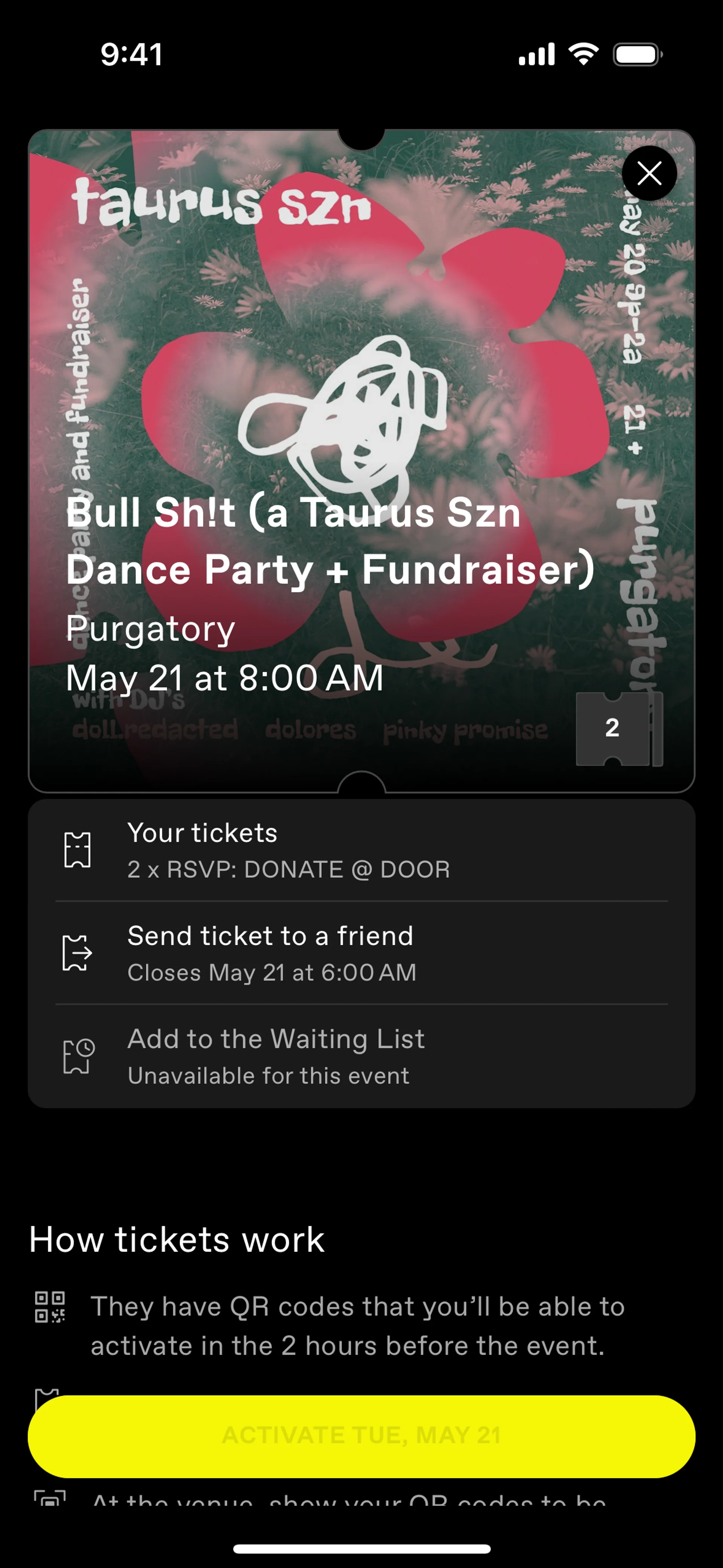Tap the Wi-Fi icon in the status bar
Viewport: 723px width, 1568px height.
[583, 54]
